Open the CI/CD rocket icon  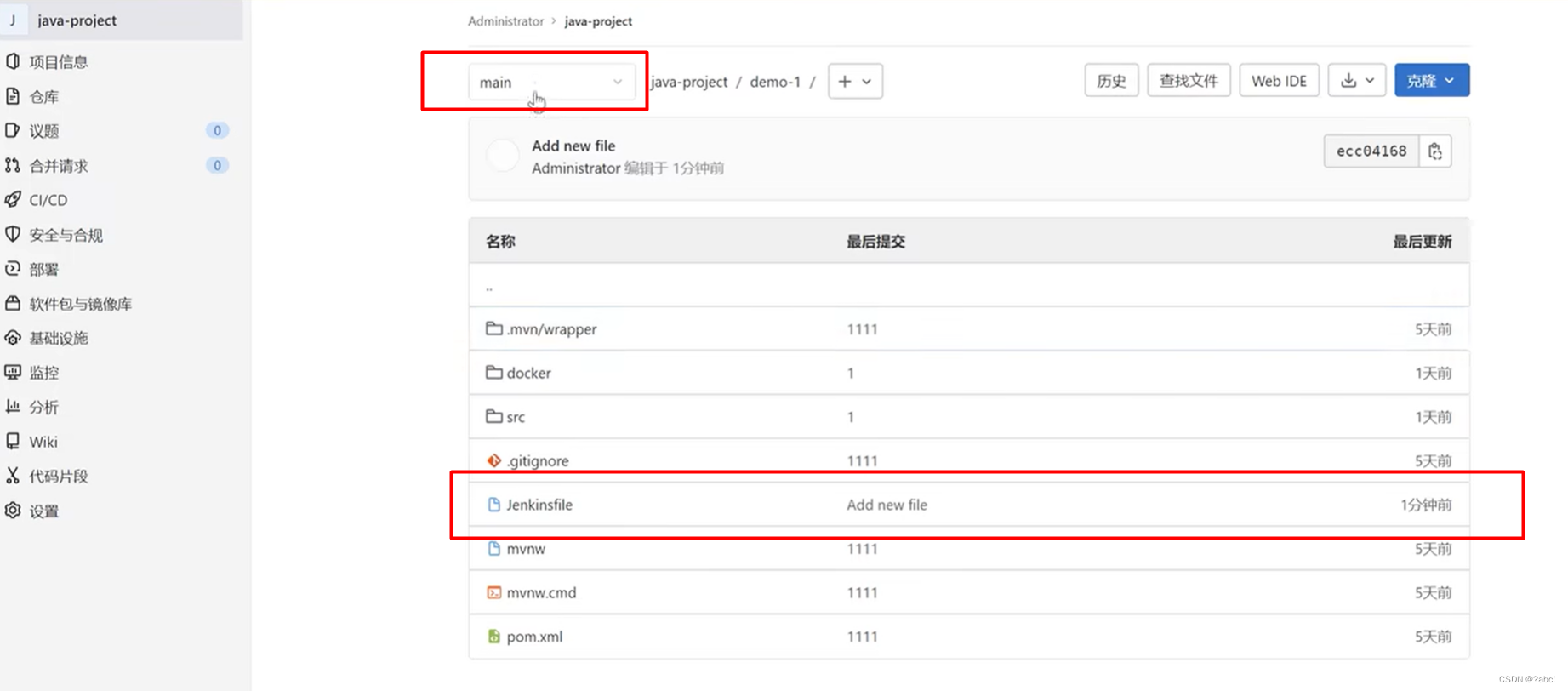(x=13, y=199)
